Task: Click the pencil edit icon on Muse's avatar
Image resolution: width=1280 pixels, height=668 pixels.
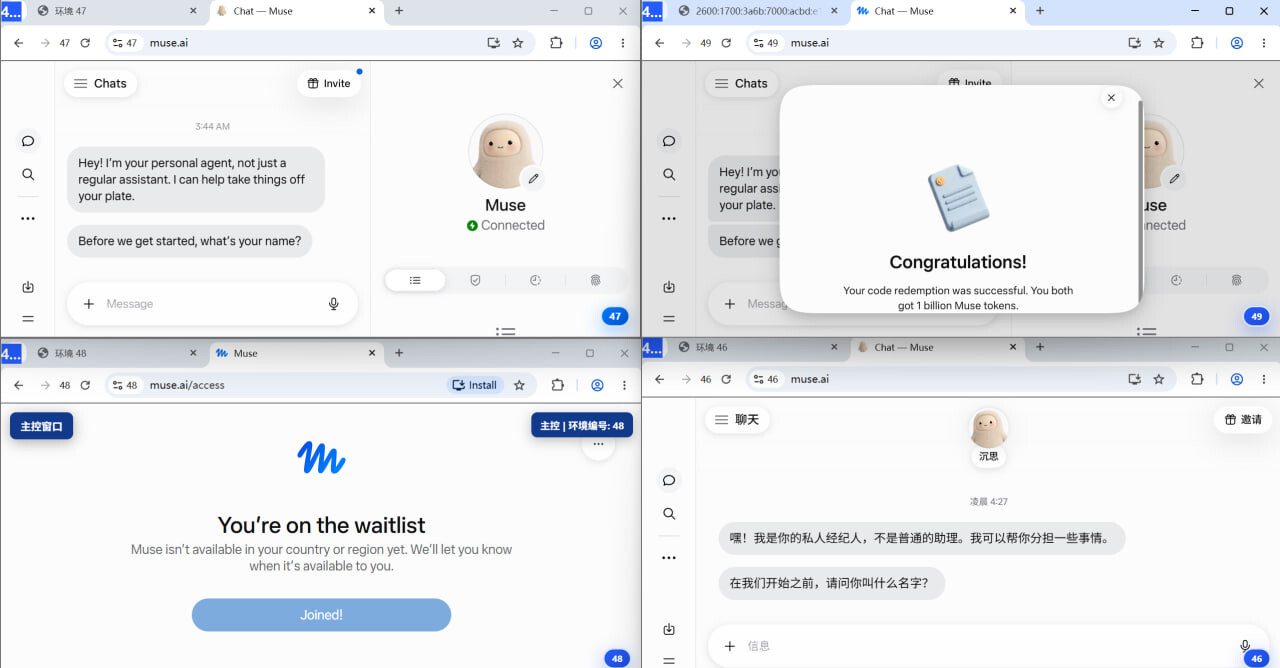Action: [533, 178]
